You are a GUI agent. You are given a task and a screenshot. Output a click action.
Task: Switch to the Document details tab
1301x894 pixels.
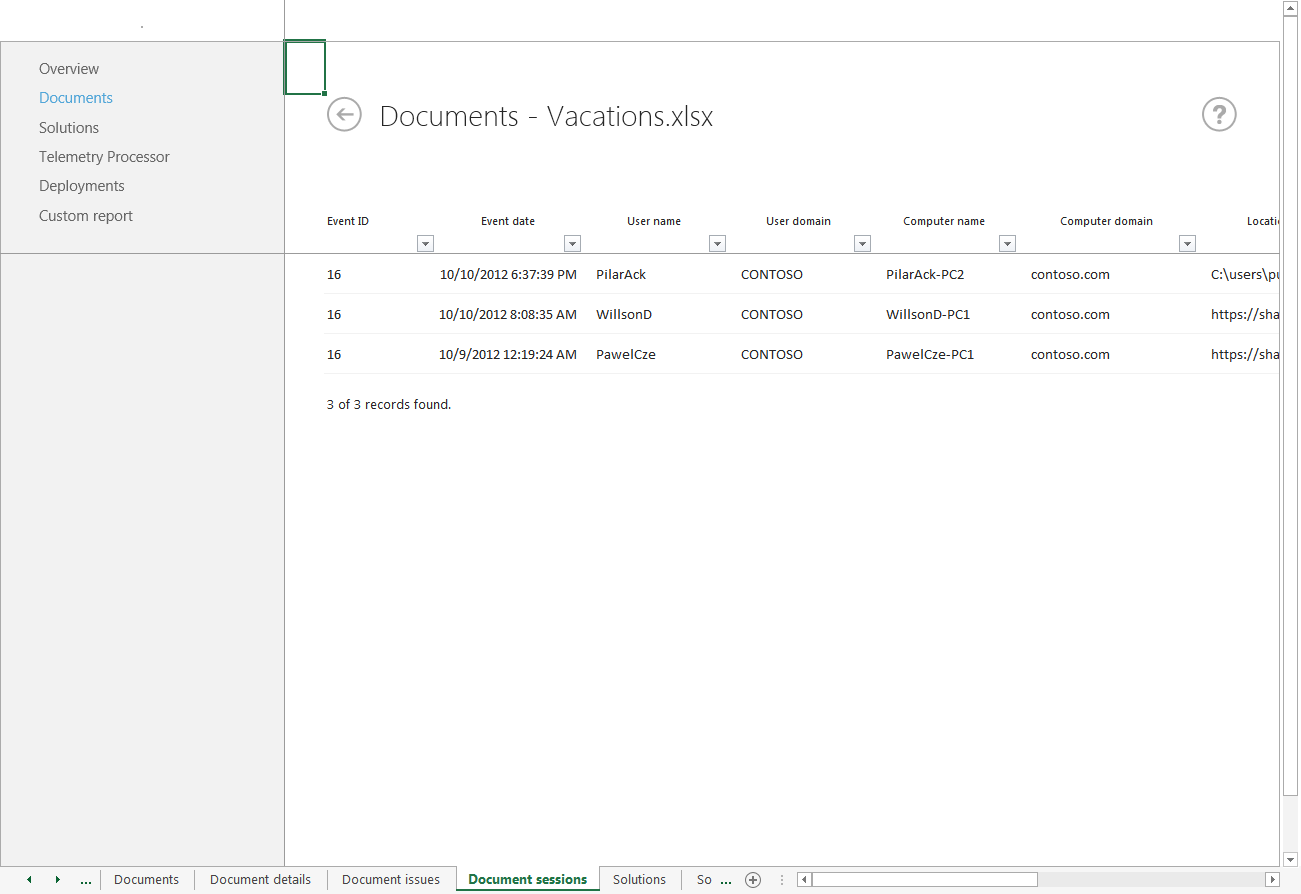tap(260, 879)
